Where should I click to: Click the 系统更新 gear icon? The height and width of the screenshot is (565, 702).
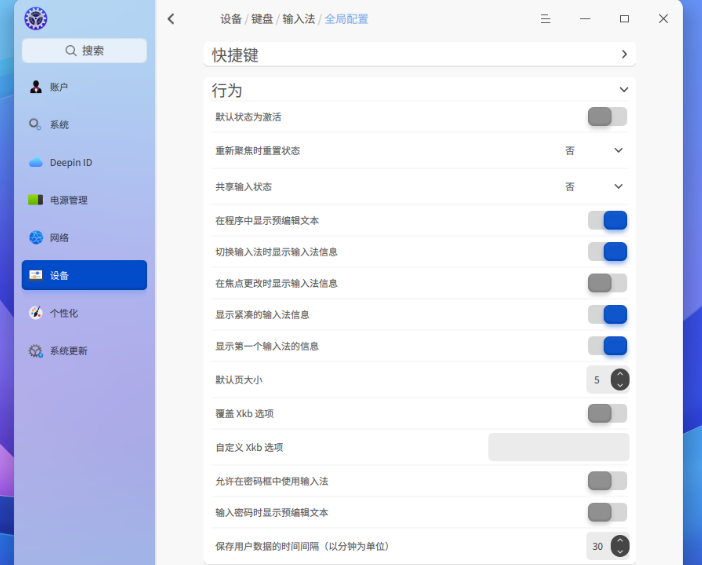[x=36, y=351]
